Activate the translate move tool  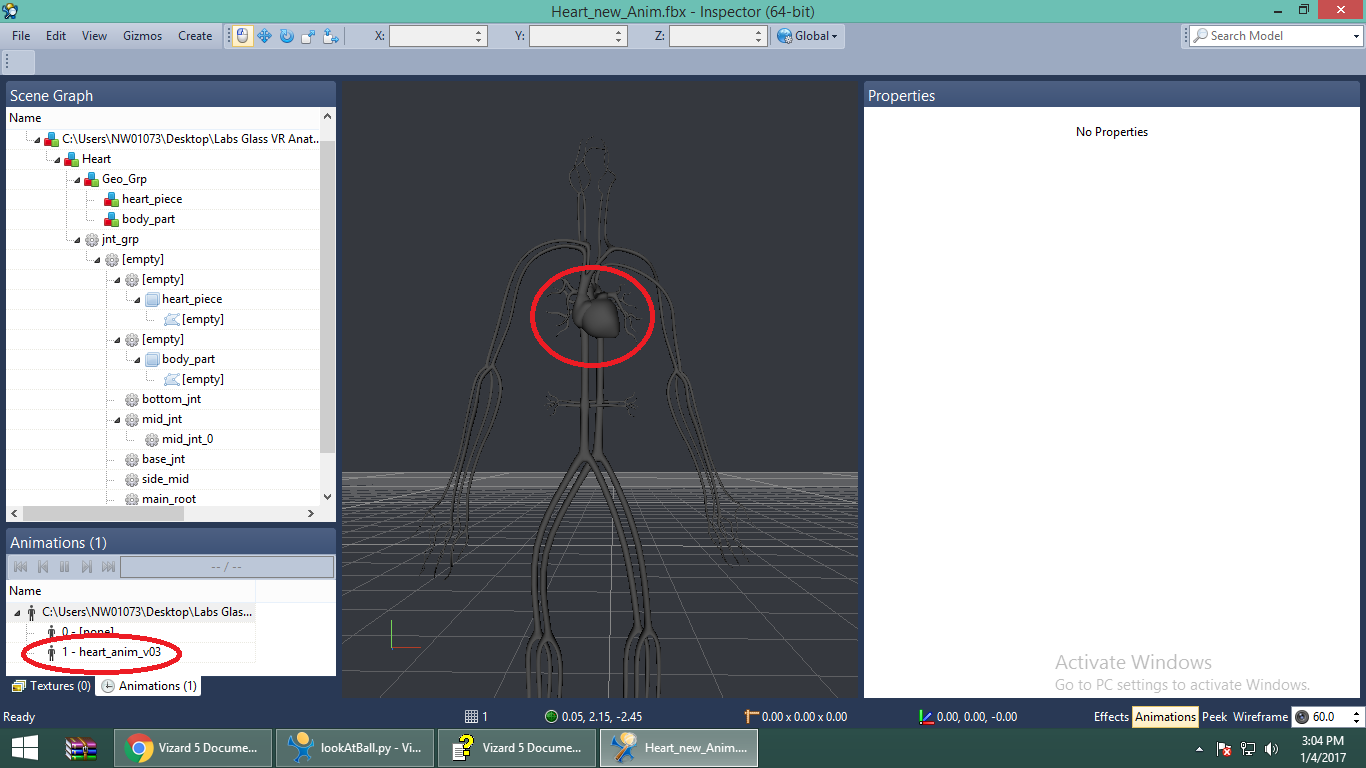click(265, 36)
